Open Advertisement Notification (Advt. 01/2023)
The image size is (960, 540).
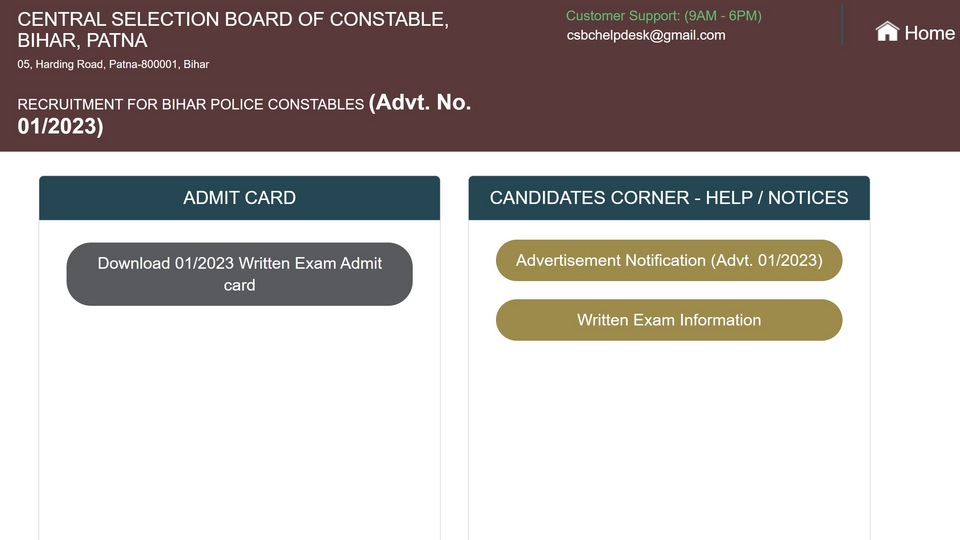(x=669, y=260)
